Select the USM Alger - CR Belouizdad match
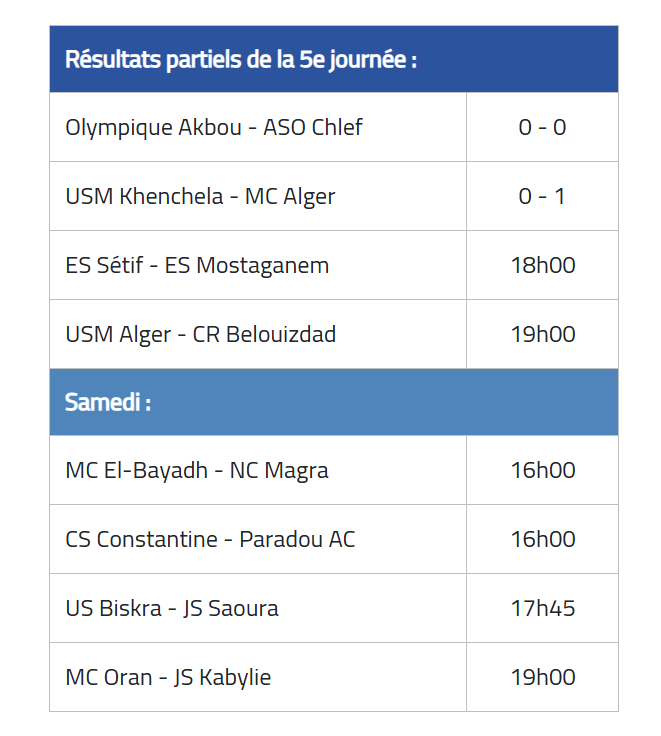This screenshot has width=661, height=736. point(258,334)
